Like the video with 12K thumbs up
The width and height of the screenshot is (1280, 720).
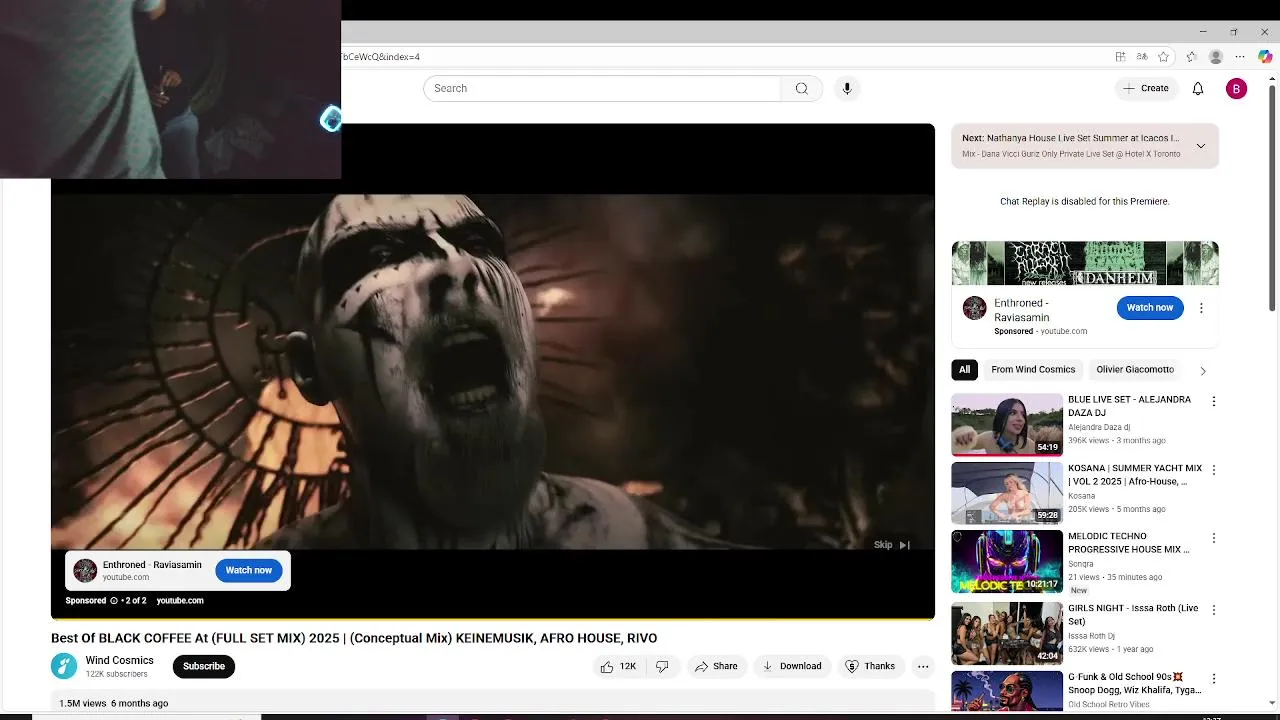click(618, 666)
